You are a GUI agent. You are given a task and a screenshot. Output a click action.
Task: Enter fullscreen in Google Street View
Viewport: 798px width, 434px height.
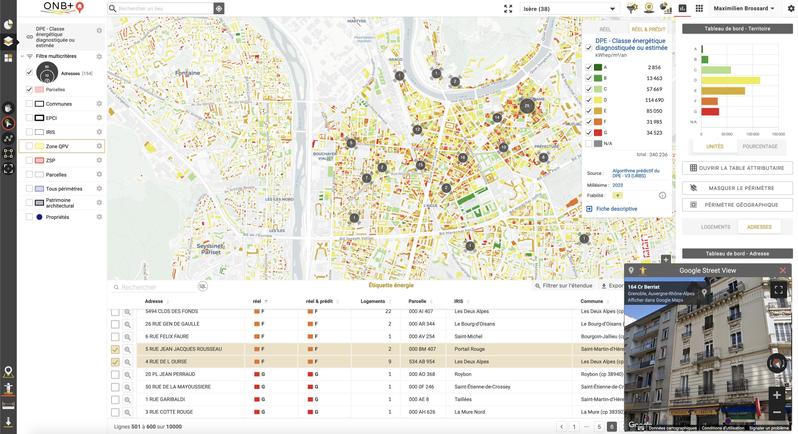[778, 290]
